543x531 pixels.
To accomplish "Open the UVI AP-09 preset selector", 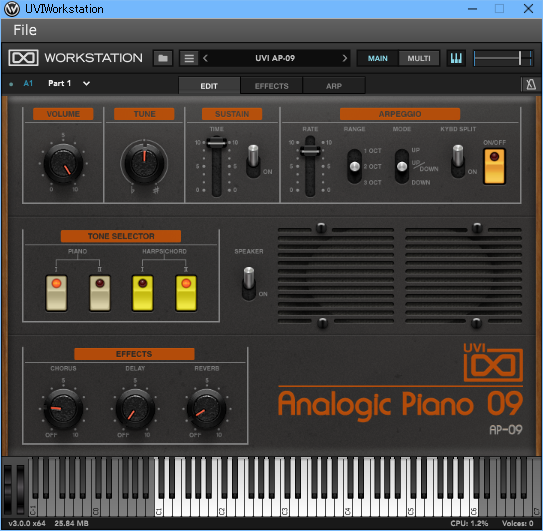I will tap(275, 58).
